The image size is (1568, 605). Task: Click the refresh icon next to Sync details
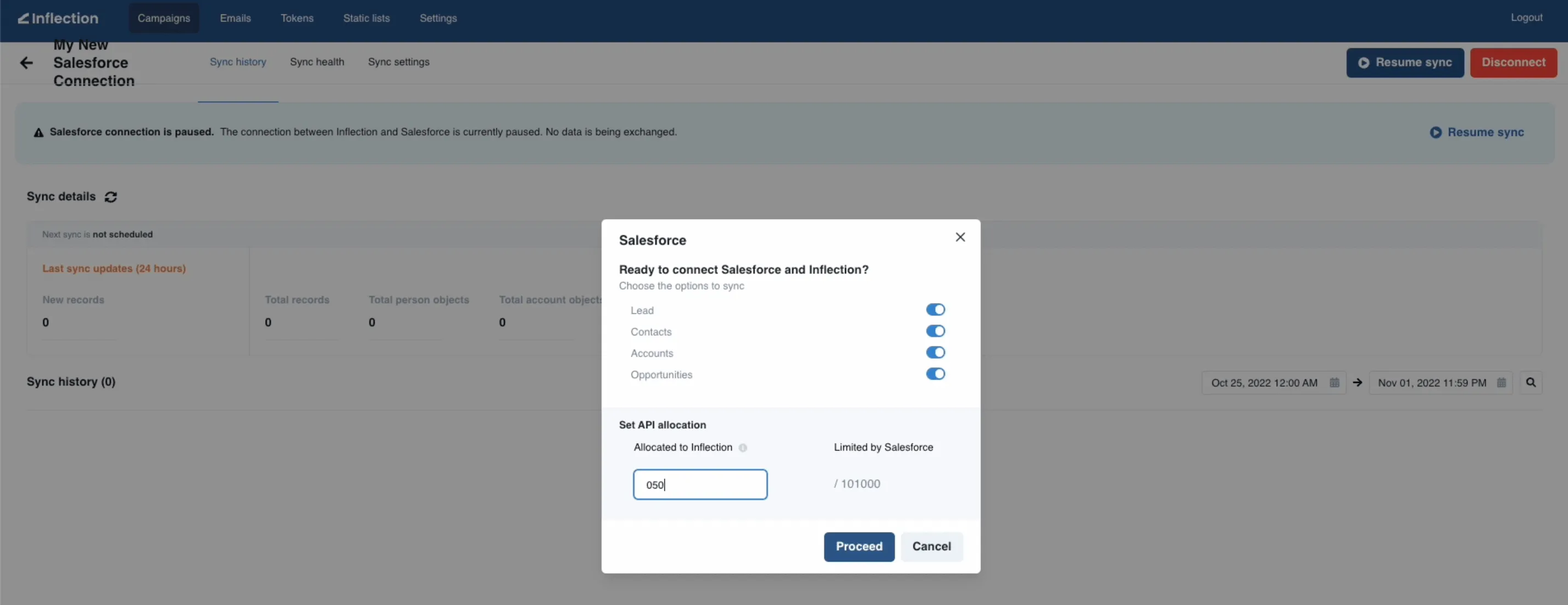click(110, 197)
